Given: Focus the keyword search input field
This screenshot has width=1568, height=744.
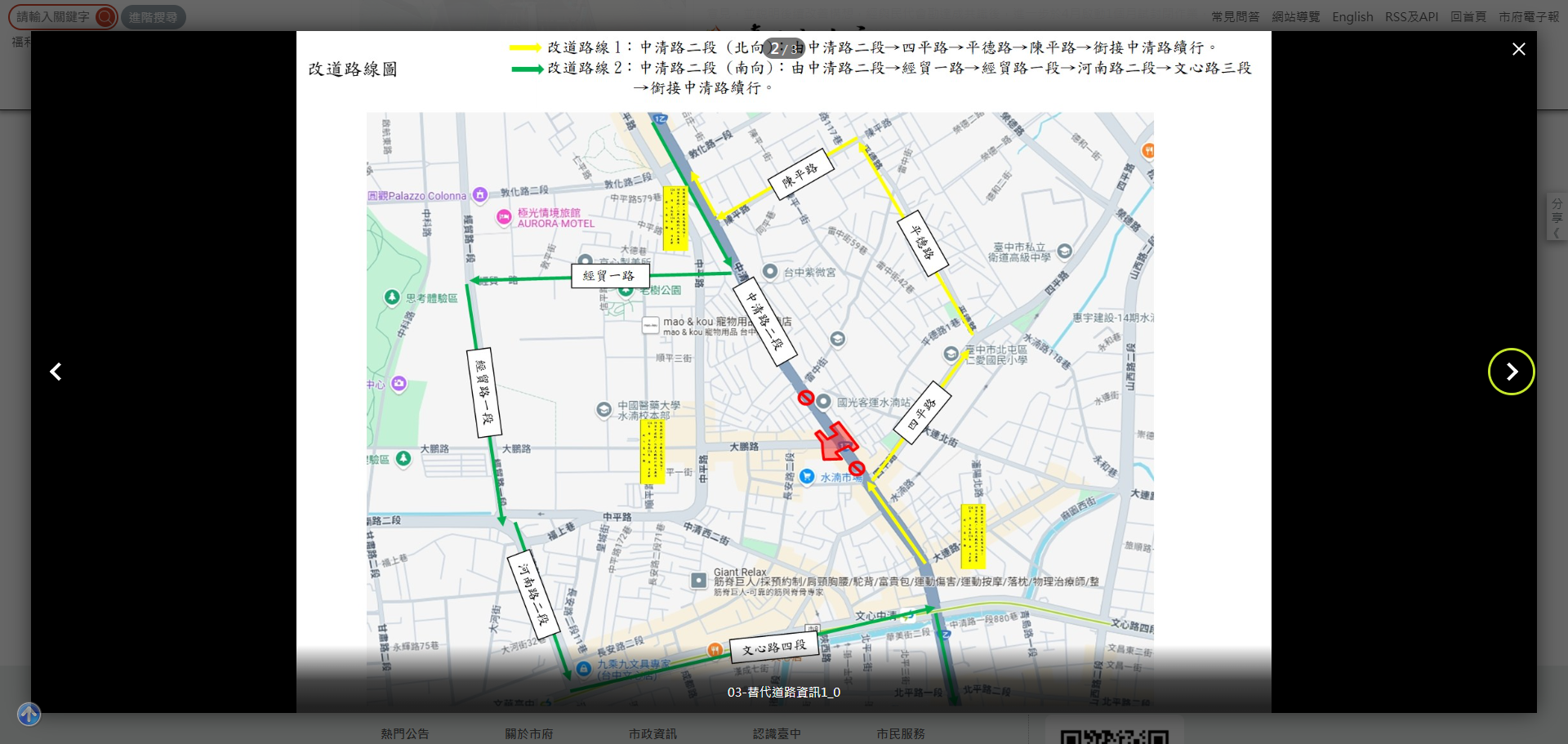Looking at the screenshot, I should (54, 17).
